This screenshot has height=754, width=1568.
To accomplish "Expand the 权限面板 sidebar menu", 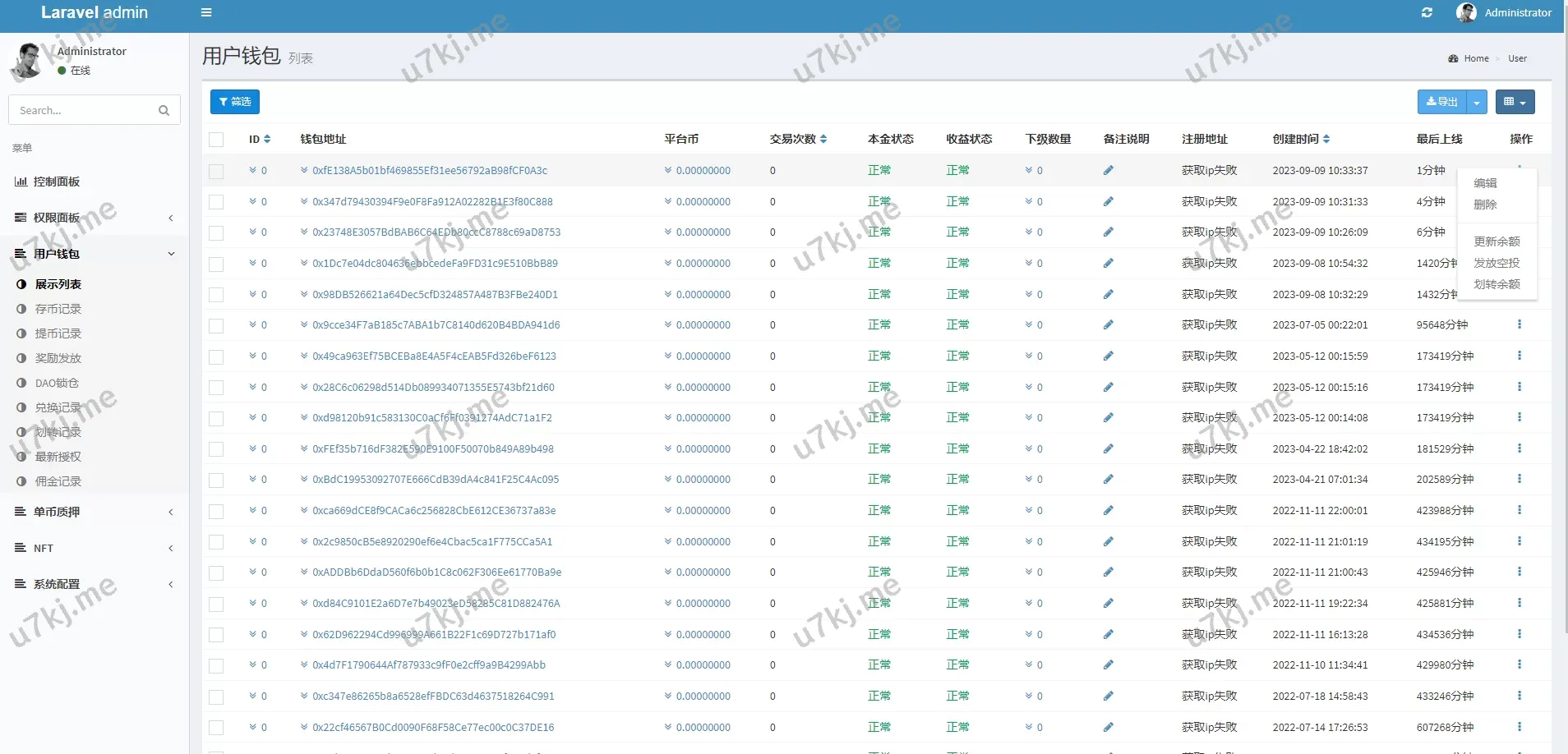I will tap(95, 218).
